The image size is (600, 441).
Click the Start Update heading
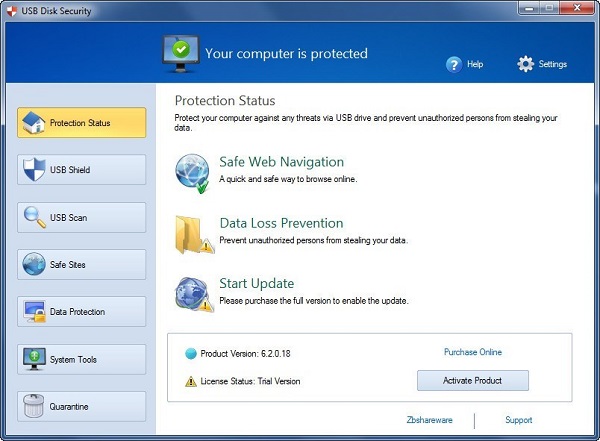tap(256, 284)
